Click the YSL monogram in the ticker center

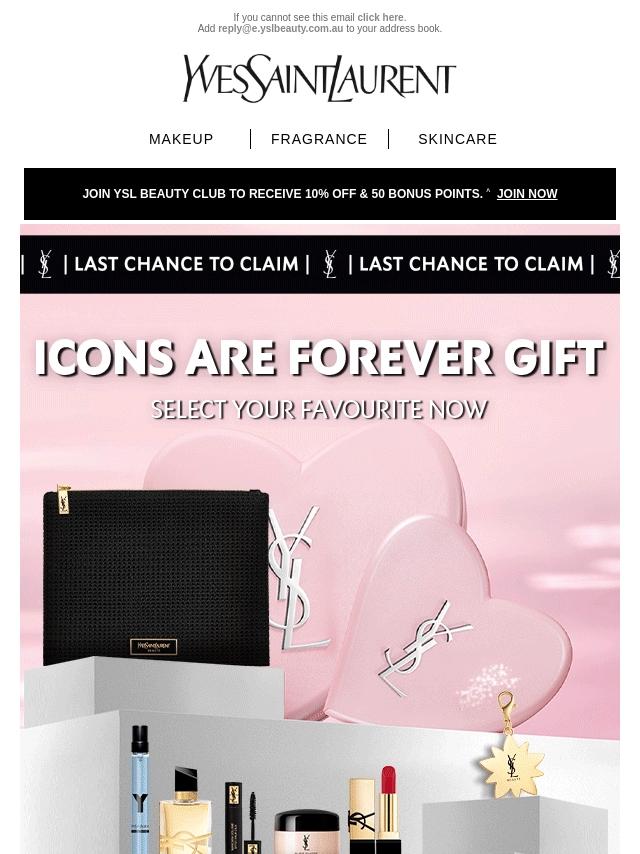coord(330,264)
